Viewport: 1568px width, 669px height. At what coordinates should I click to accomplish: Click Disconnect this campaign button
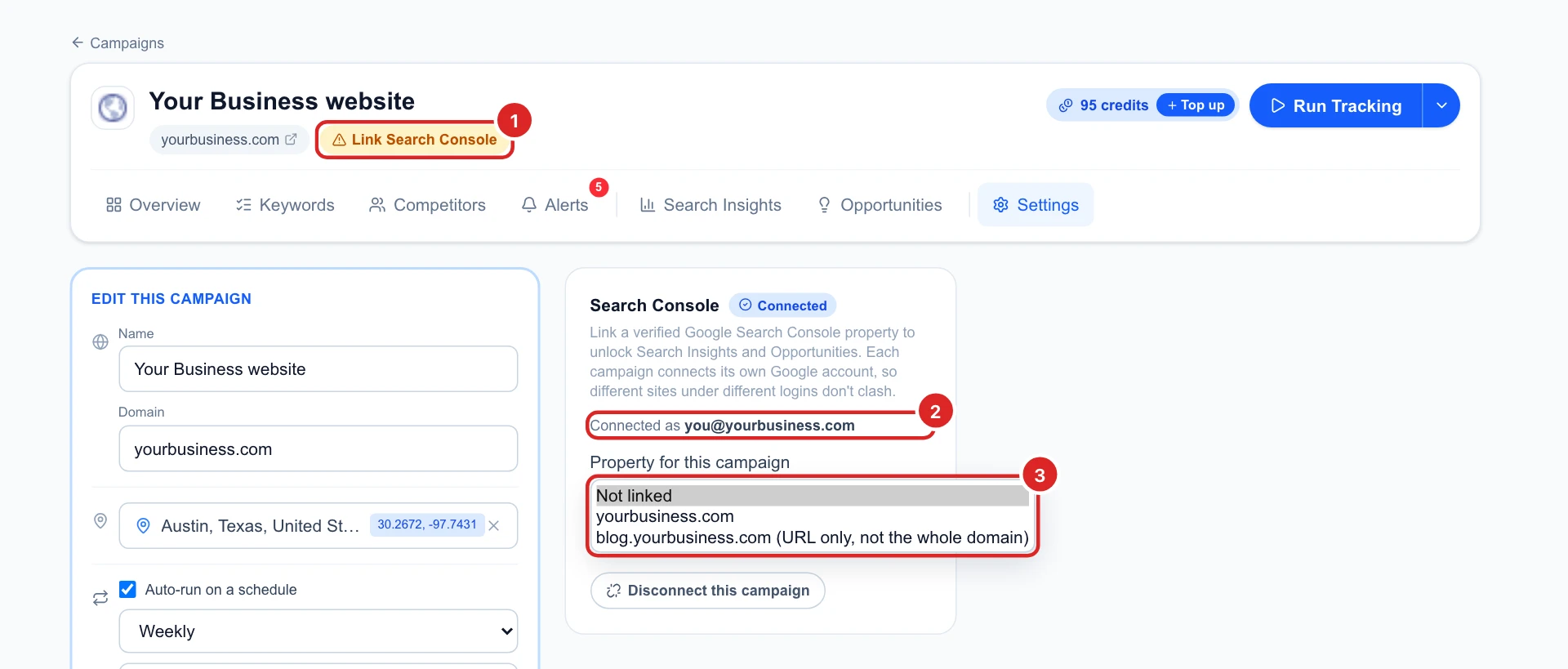click(x=707, y=591)
